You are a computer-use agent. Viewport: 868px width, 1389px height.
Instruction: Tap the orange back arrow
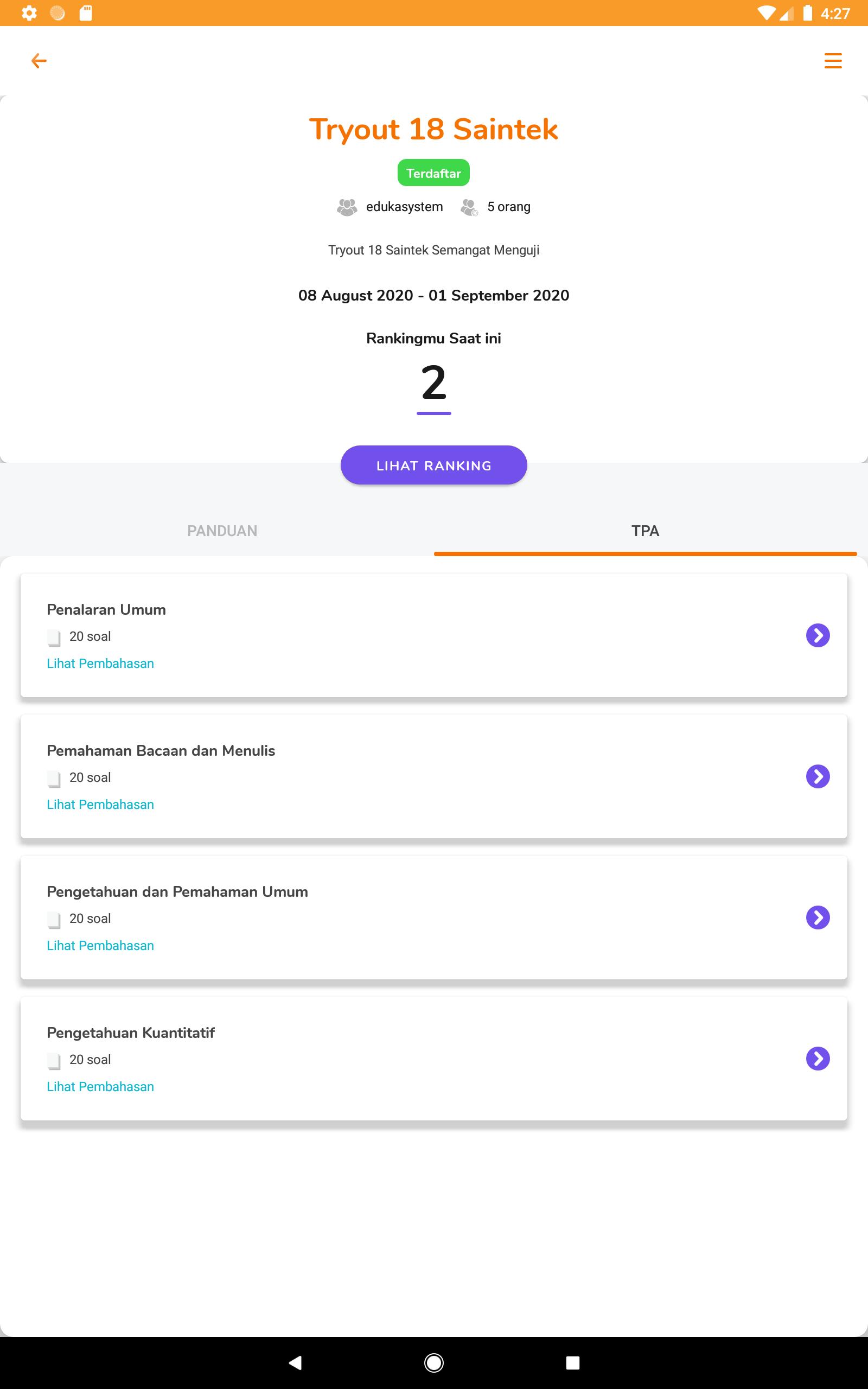click(39, 61)
